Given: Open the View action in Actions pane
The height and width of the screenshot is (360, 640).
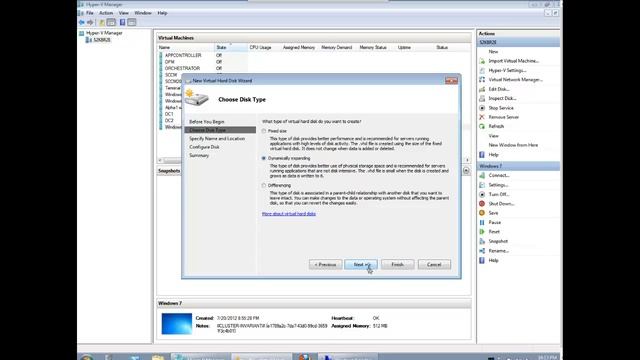Looking at the screenshot, I should point(493,136).
